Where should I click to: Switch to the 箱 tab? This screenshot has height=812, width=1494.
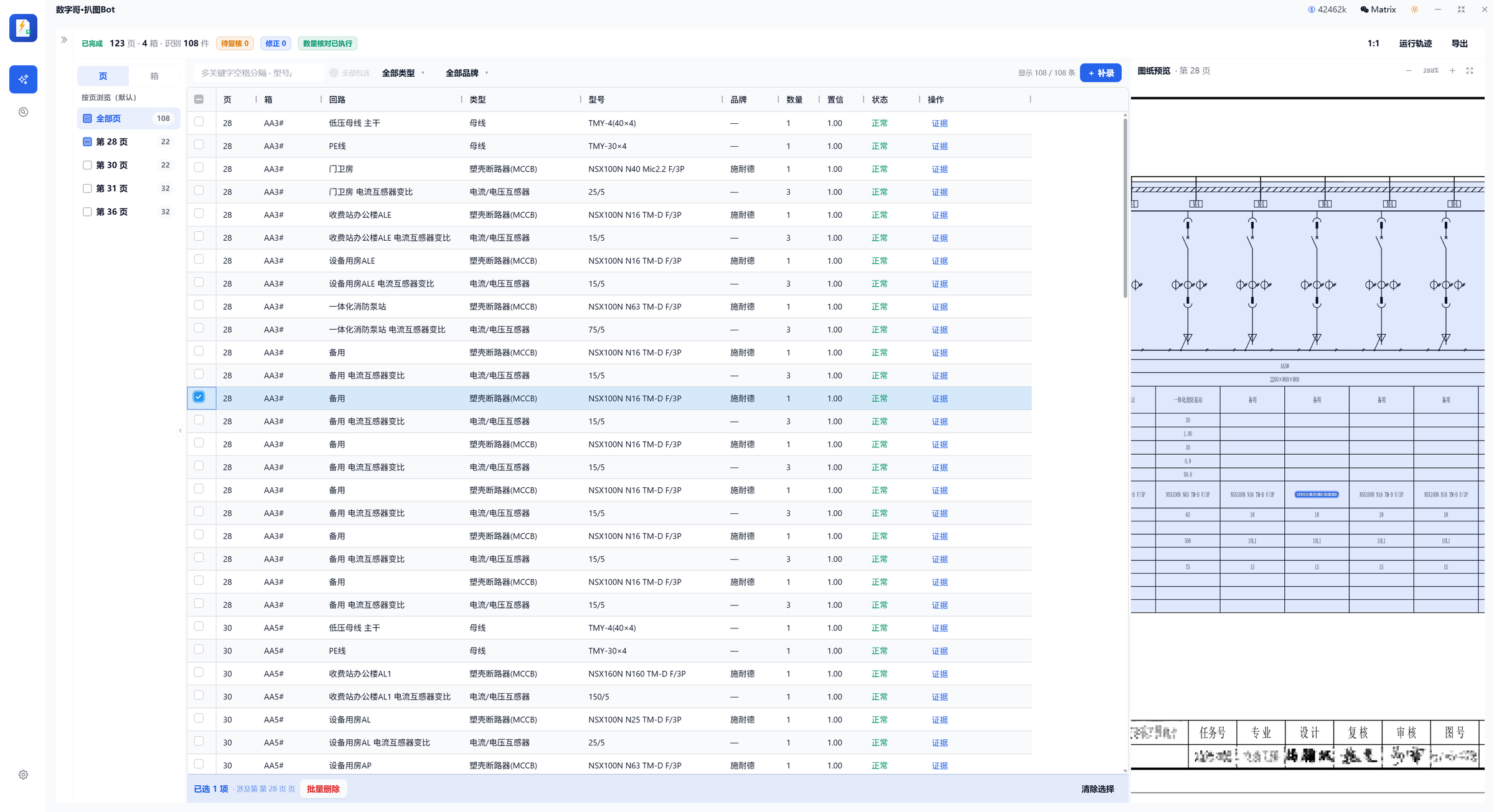(x=154, y=76)
